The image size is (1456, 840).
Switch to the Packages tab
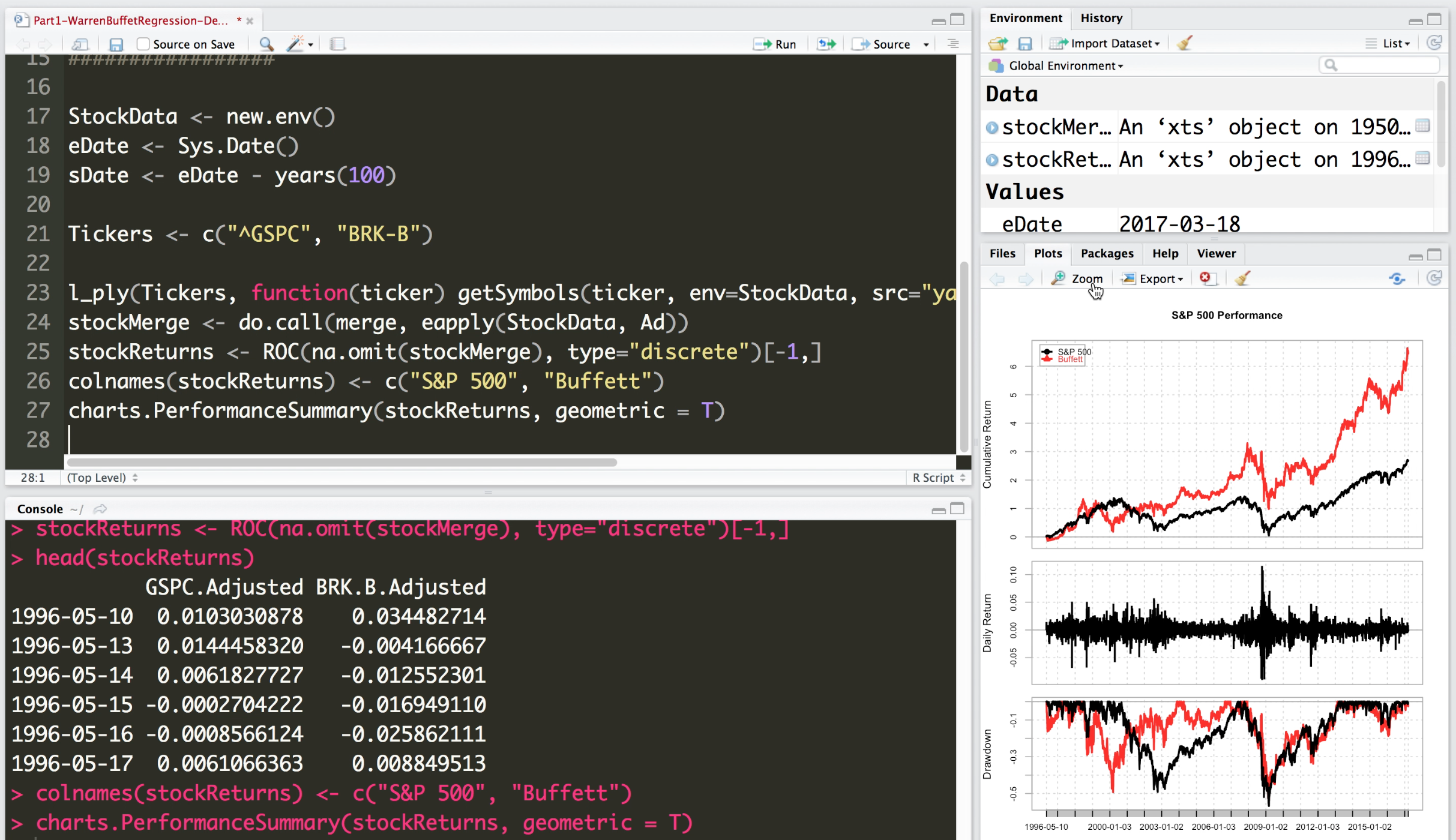[1107, 253]
